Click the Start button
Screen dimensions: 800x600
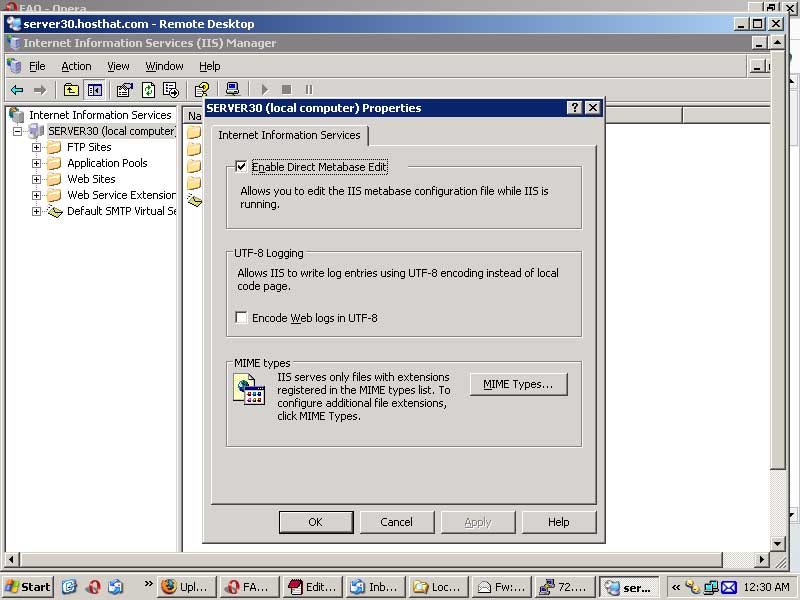coord(29,587)
